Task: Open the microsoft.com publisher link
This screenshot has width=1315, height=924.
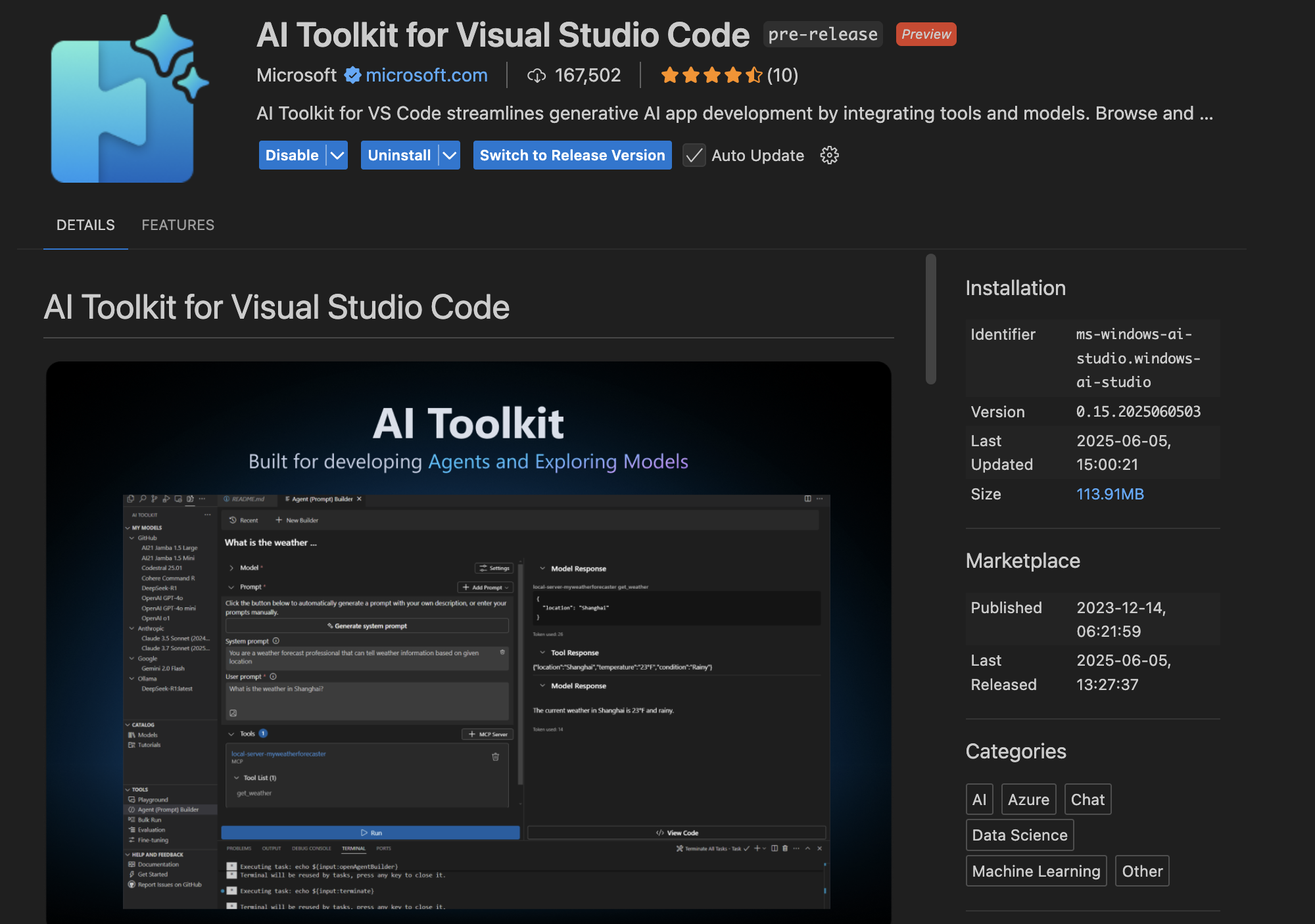Action: [427, 76]
